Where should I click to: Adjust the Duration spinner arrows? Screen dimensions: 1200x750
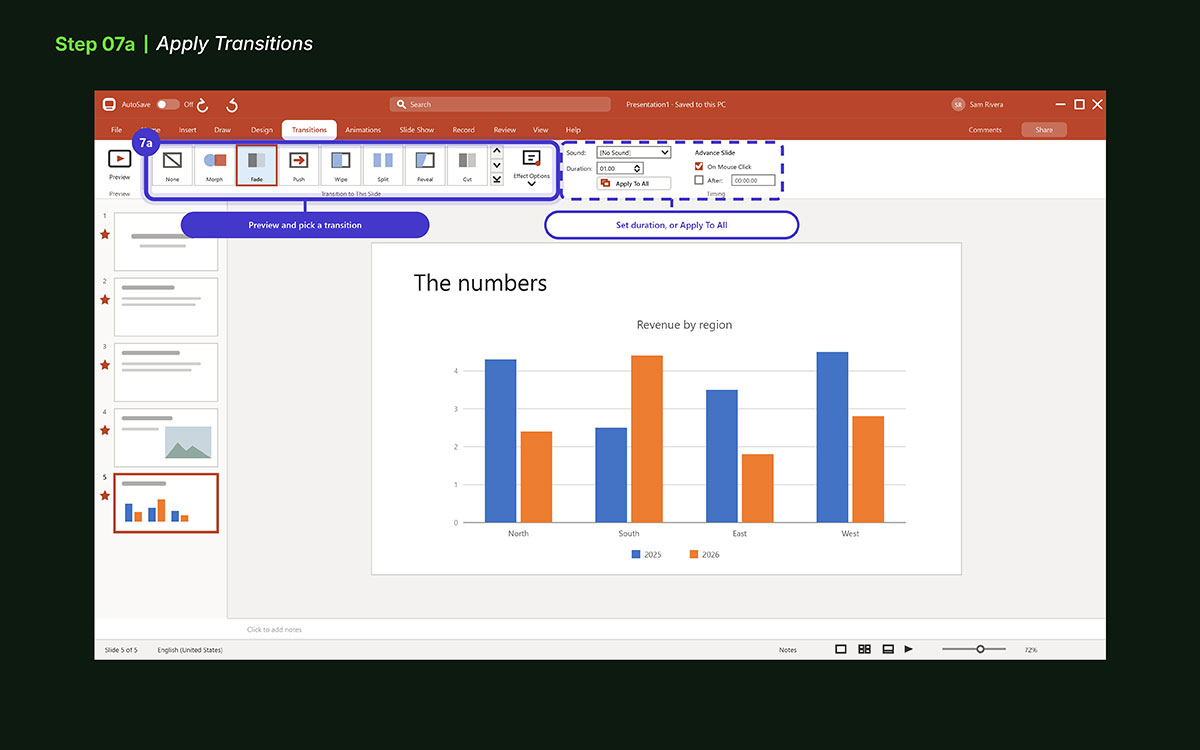point(638,168)
